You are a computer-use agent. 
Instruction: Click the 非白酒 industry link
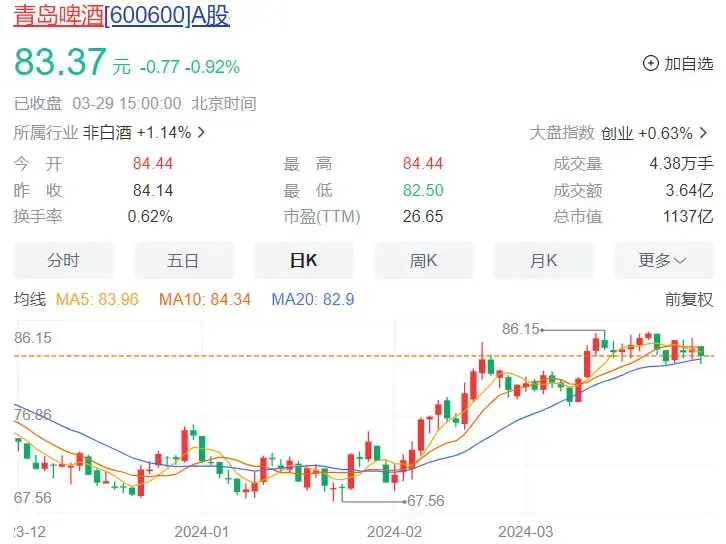pyautogui.click(x=107, y=133)
